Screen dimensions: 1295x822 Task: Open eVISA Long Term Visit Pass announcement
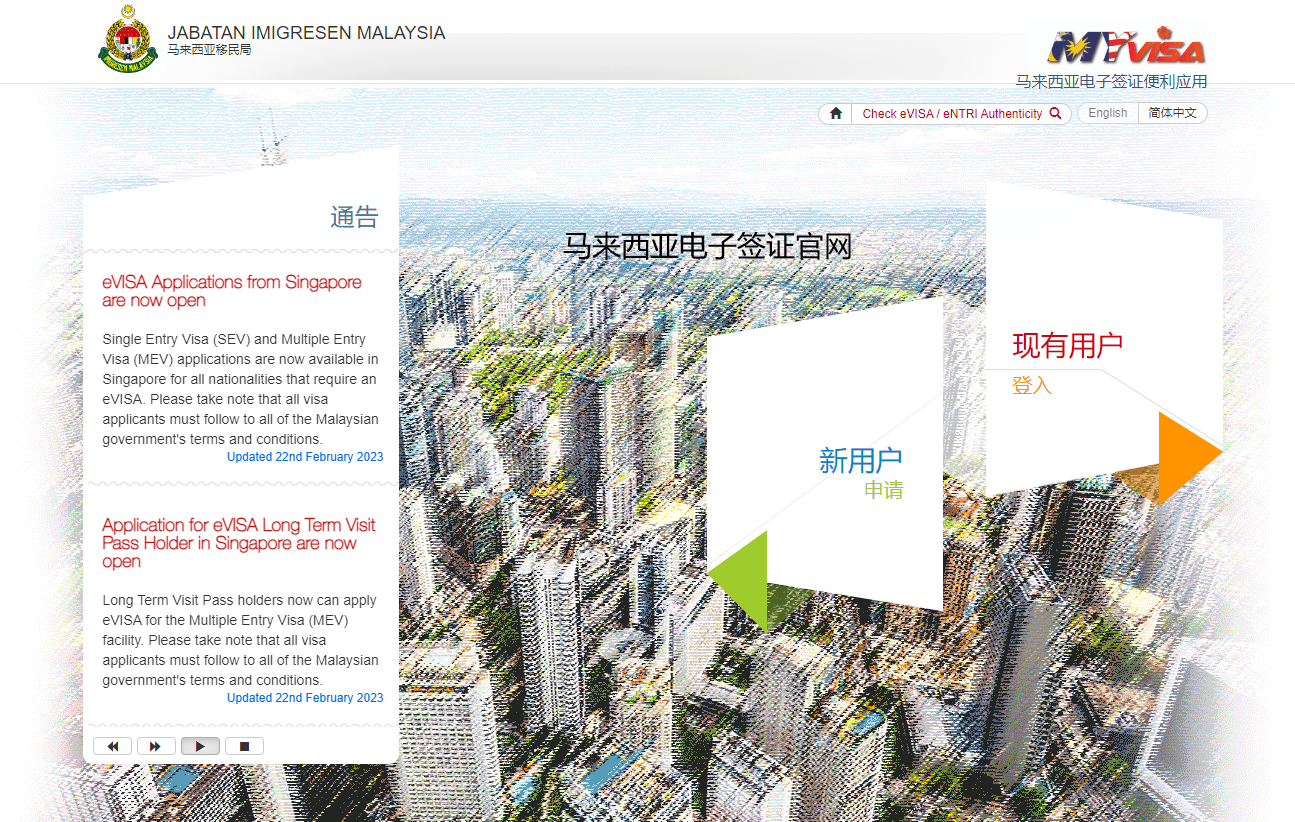(x=238, y=543)
